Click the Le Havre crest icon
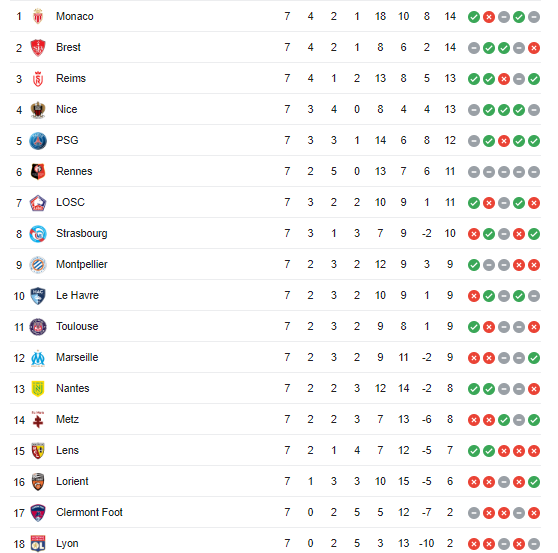 coord(38,296)
